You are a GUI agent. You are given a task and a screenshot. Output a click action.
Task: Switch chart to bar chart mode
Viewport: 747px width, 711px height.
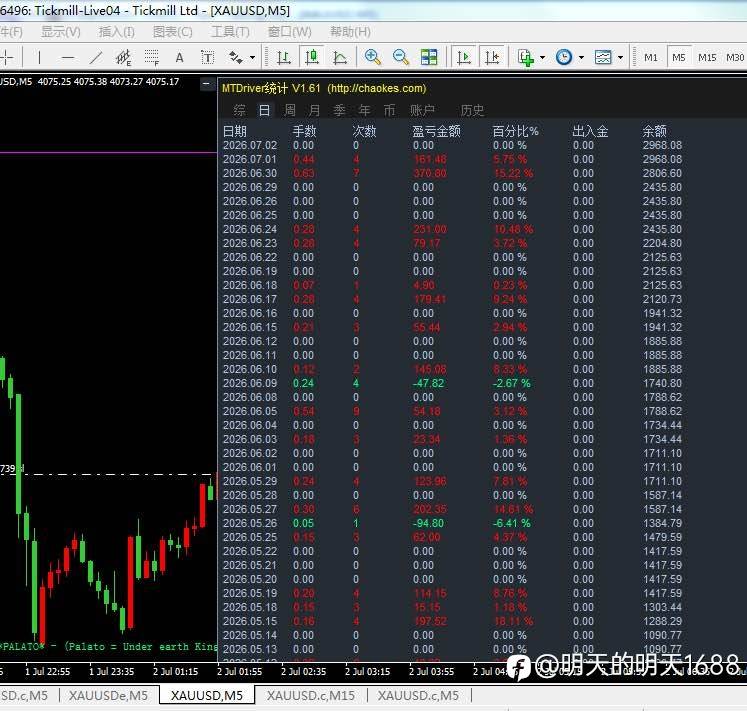tap(284, 58)
